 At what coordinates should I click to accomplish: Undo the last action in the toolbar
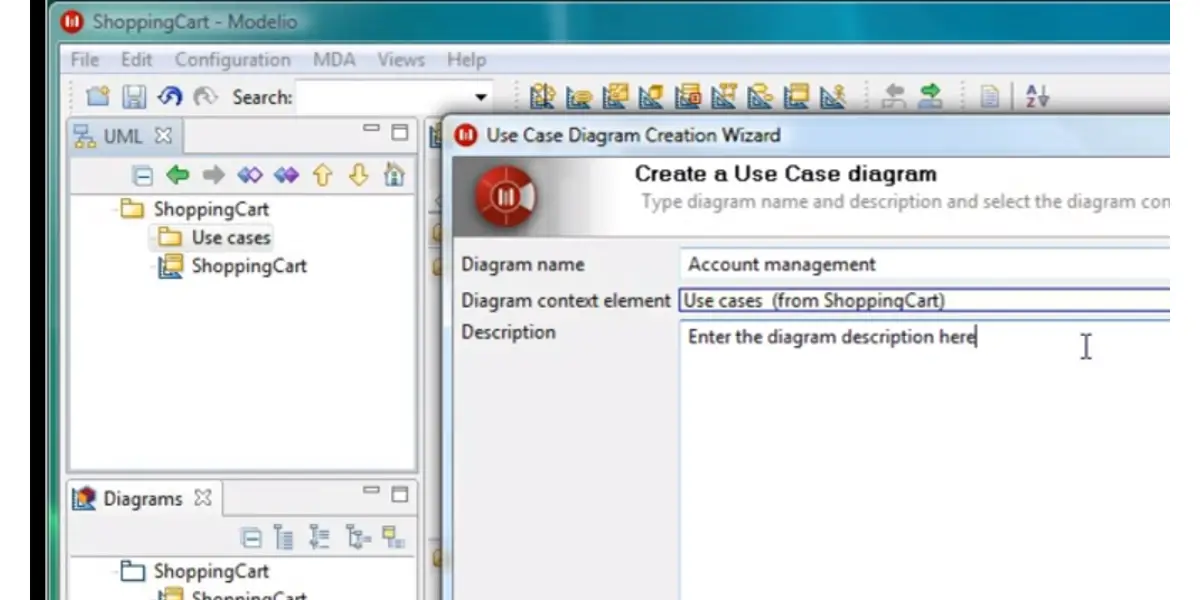coord(170,97)
